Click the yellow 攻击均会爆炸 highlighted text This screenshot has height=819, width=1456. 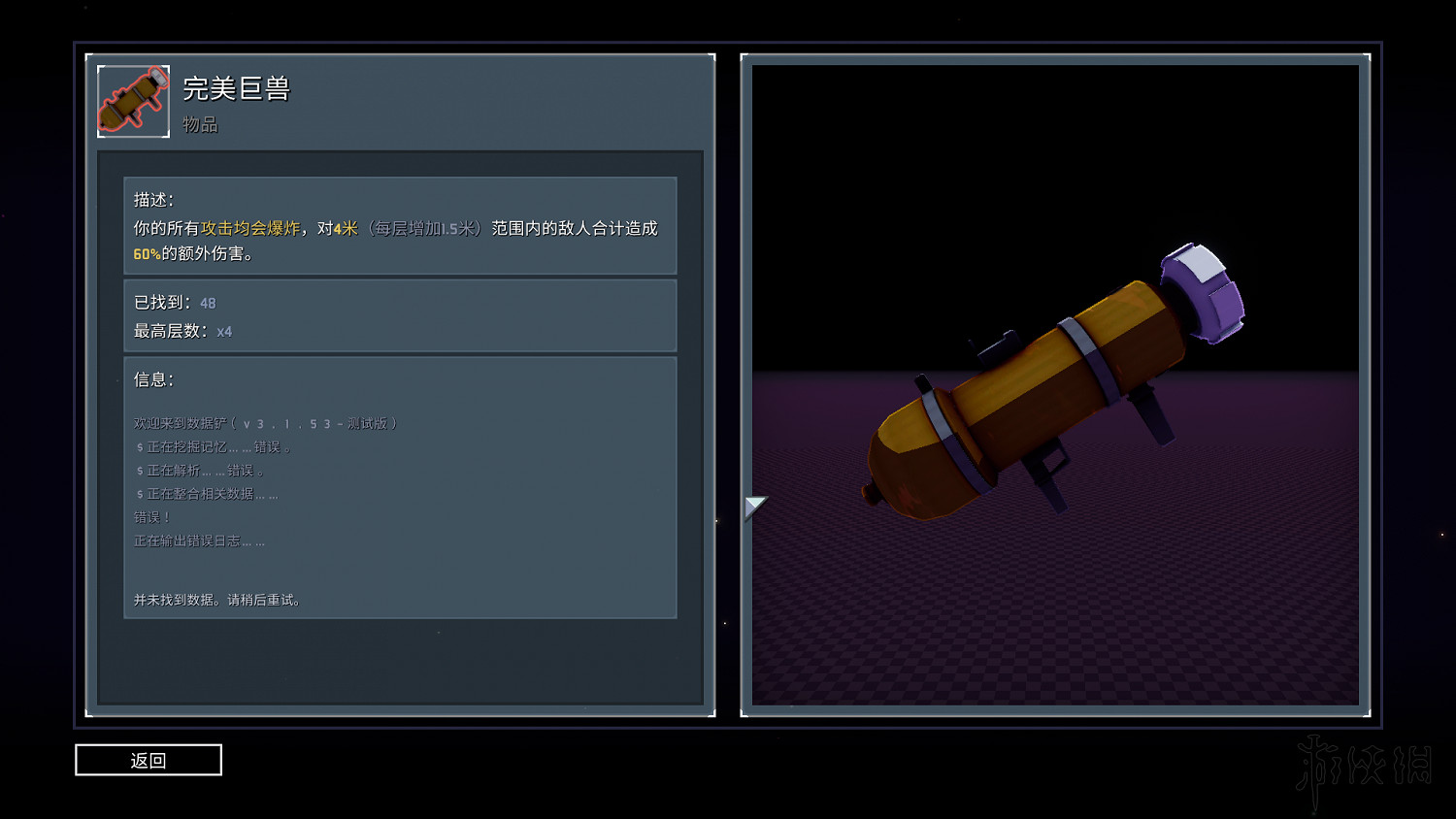pyautogui.click(x=250, y=228)
